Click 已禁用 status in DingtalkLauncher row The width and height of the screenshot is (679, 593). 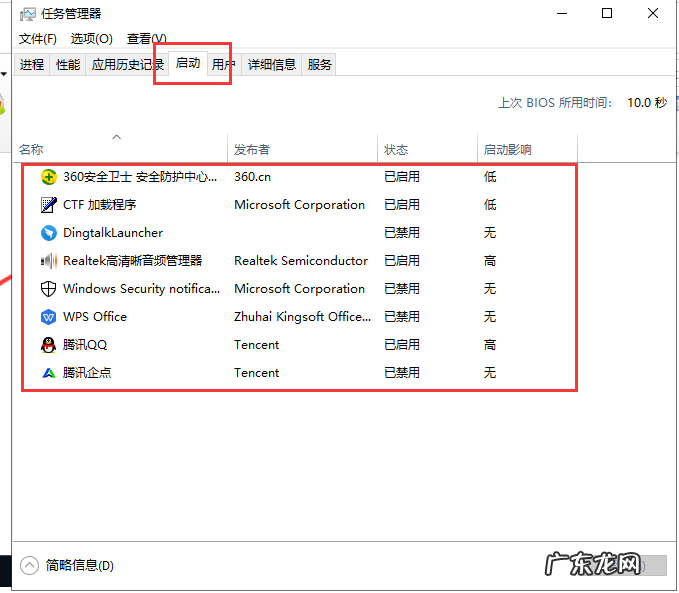[402, 233]
